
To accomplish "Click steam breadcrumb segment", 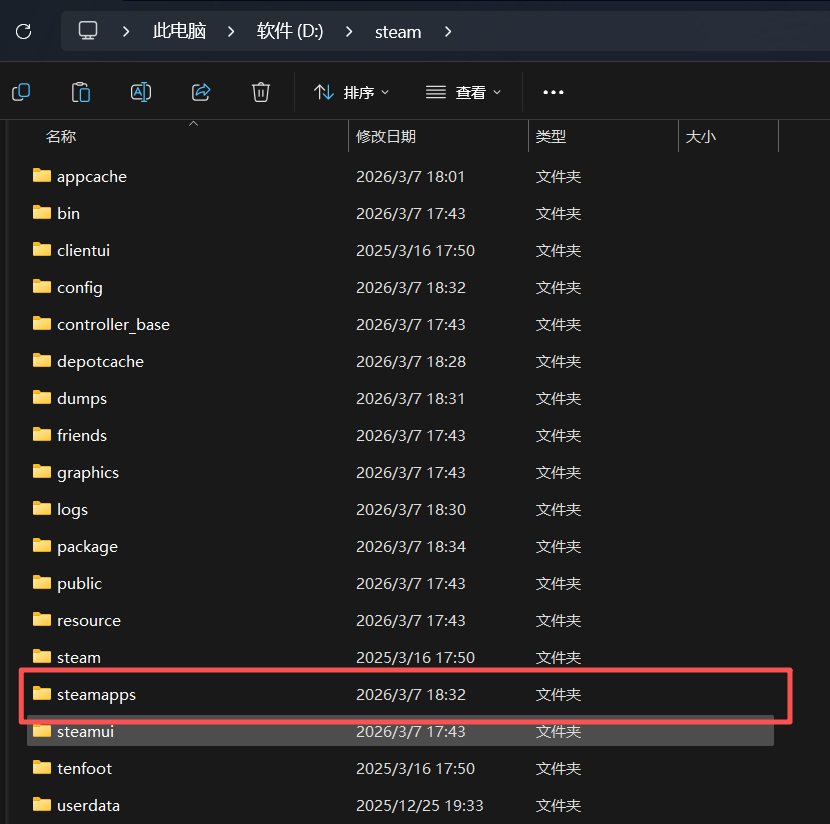I will point(398,32).
